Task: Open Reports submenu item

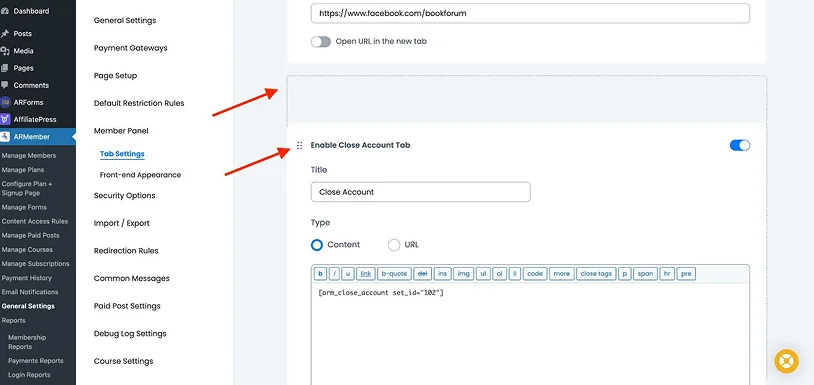Action: coord(13,321)
